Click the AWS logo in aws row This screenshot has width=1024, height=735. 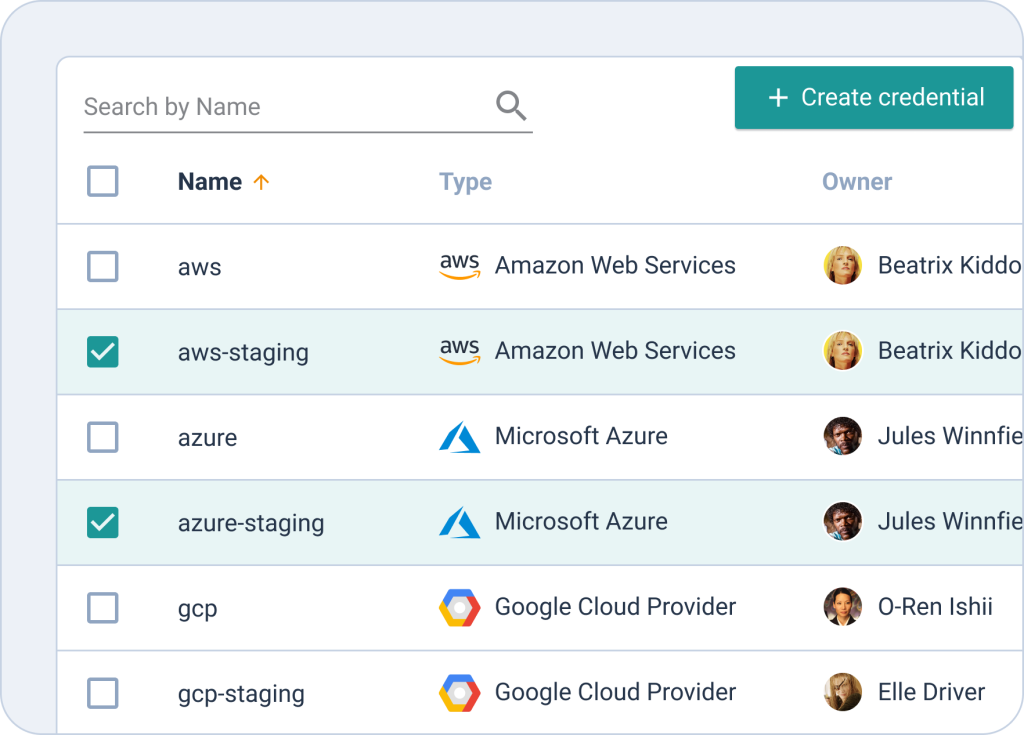click(x=459, y=266)
